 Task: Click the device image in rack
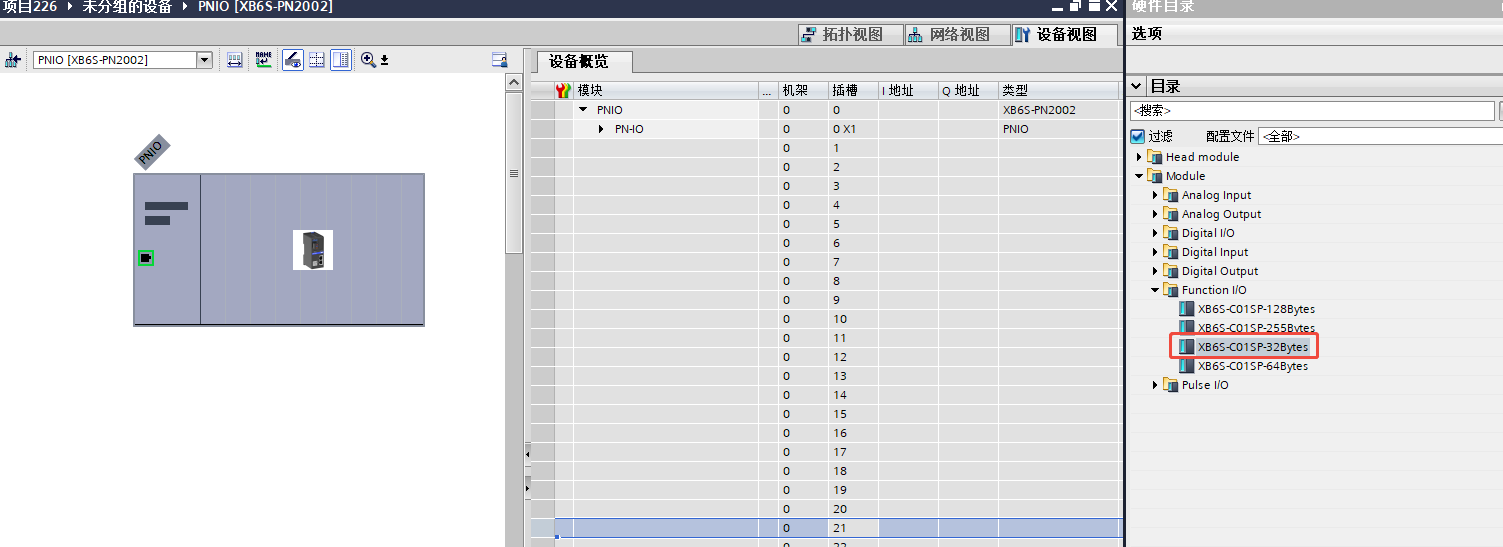312,250
